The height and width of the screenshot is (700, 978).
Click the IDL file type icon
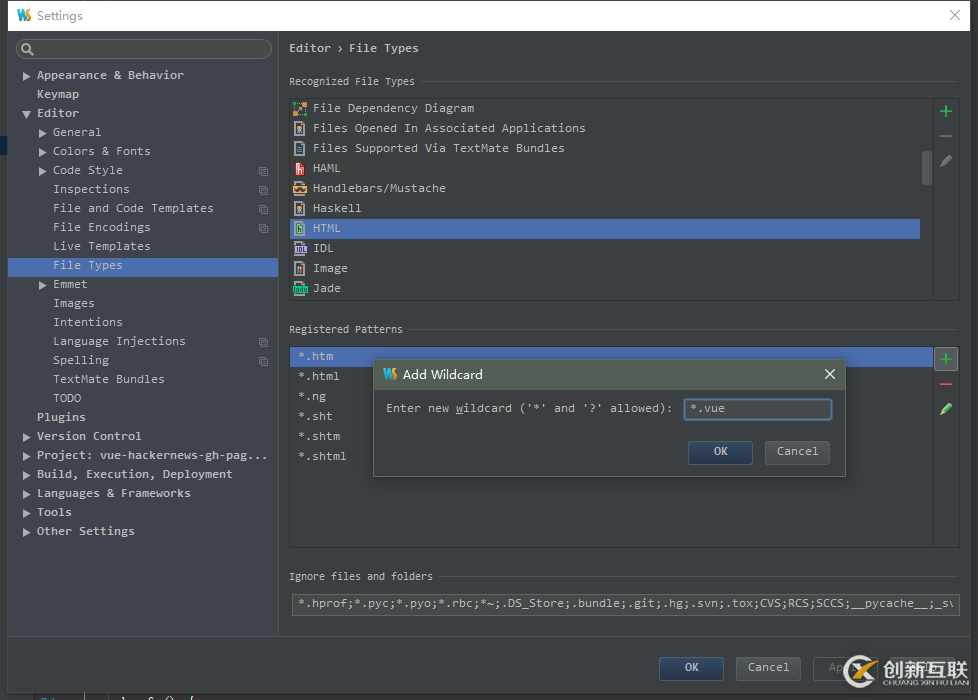[300, 248]
